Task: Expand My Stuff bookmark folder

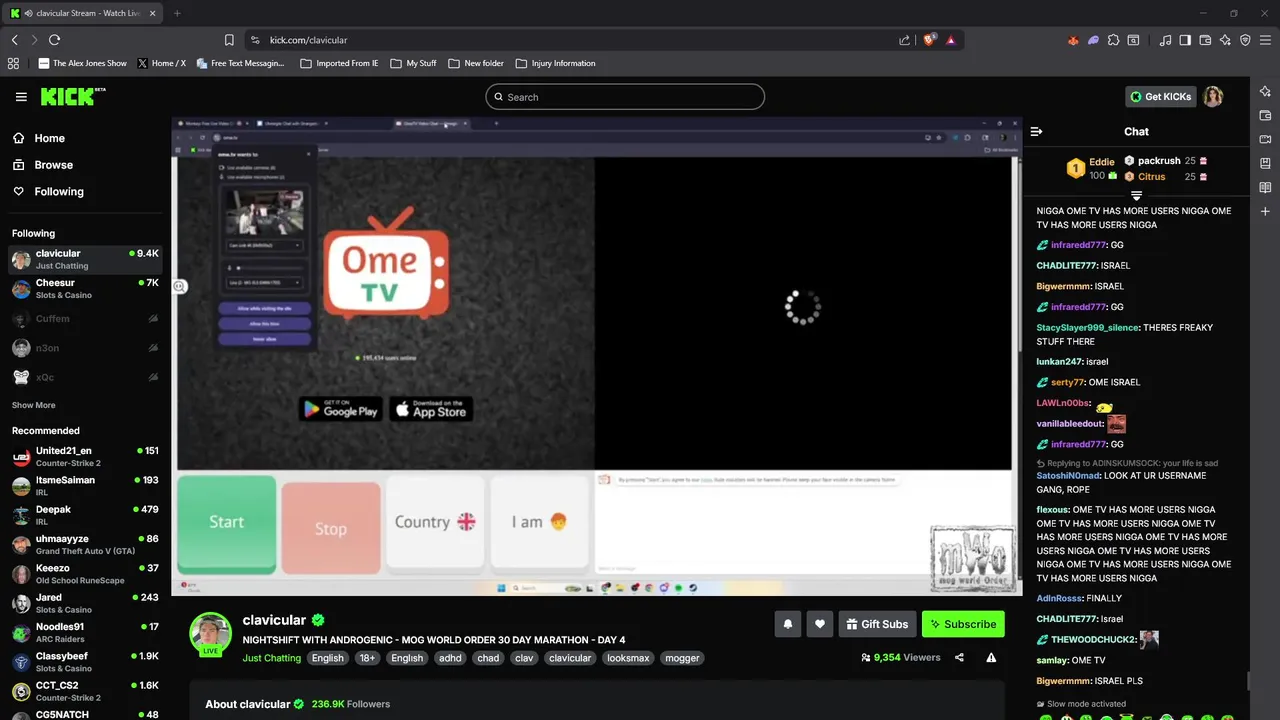Action: click(413, 63)
